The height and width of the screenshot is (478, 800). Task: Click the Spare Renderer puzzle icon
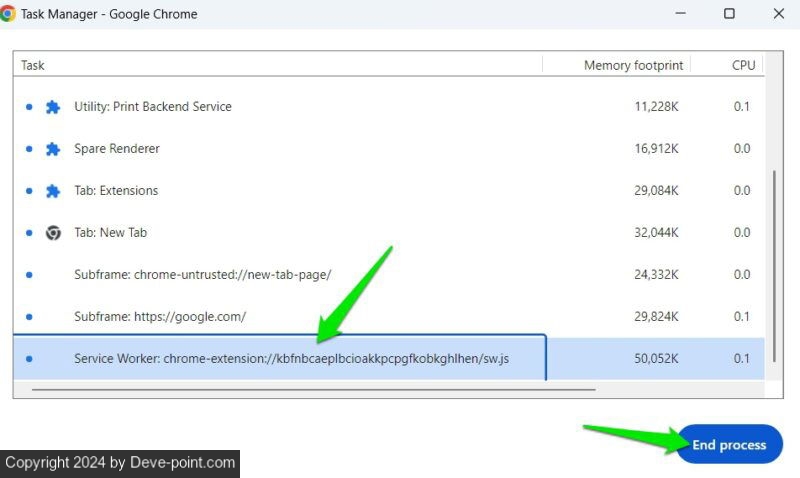point(53,149)
